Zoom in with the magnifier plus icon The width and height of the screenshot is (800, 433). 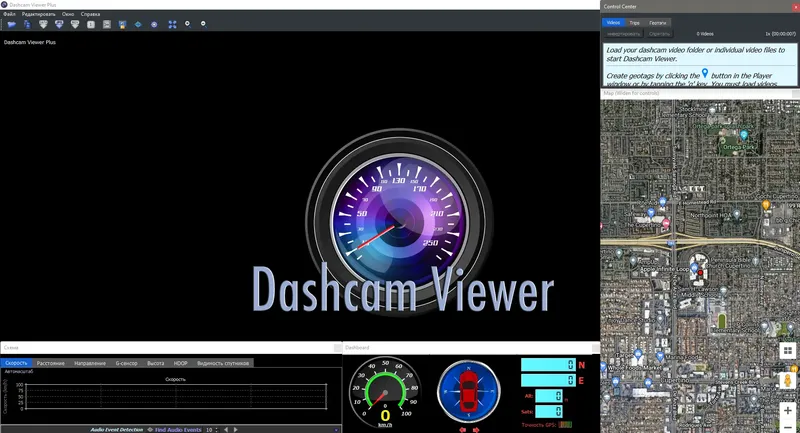188,24
